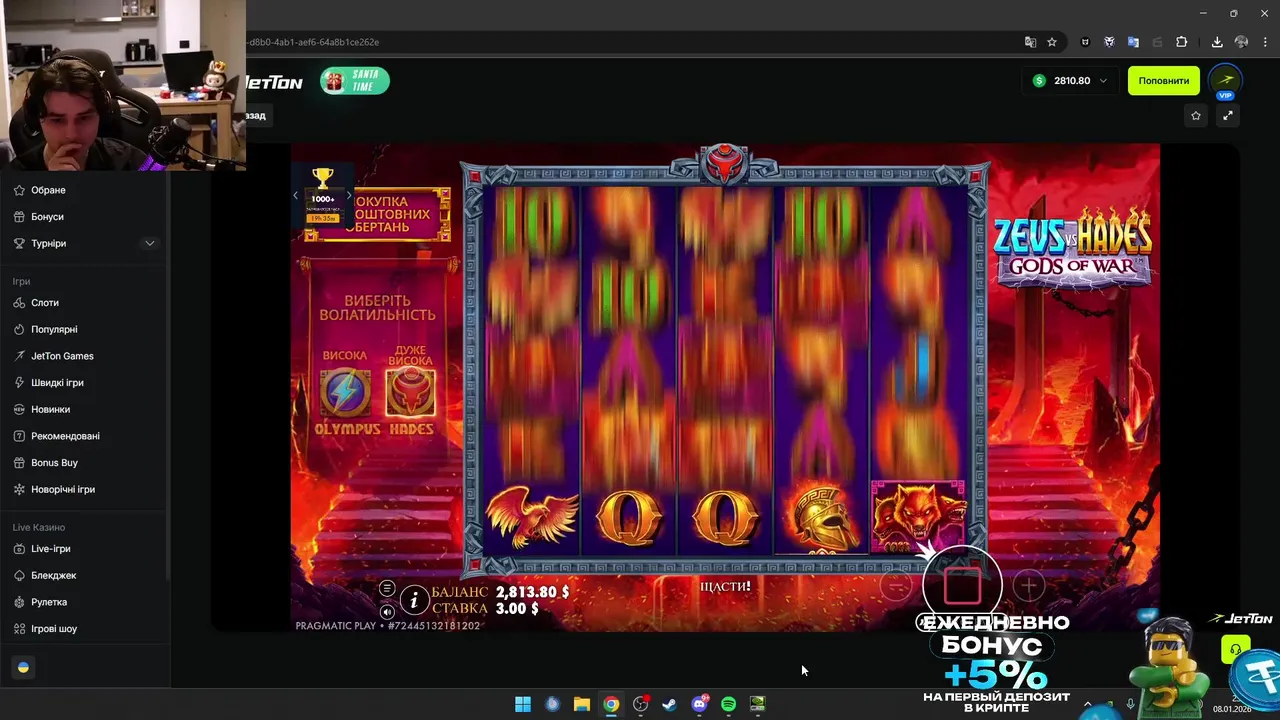
Task: Increase bet with plus button
Action: [1029, 587]
